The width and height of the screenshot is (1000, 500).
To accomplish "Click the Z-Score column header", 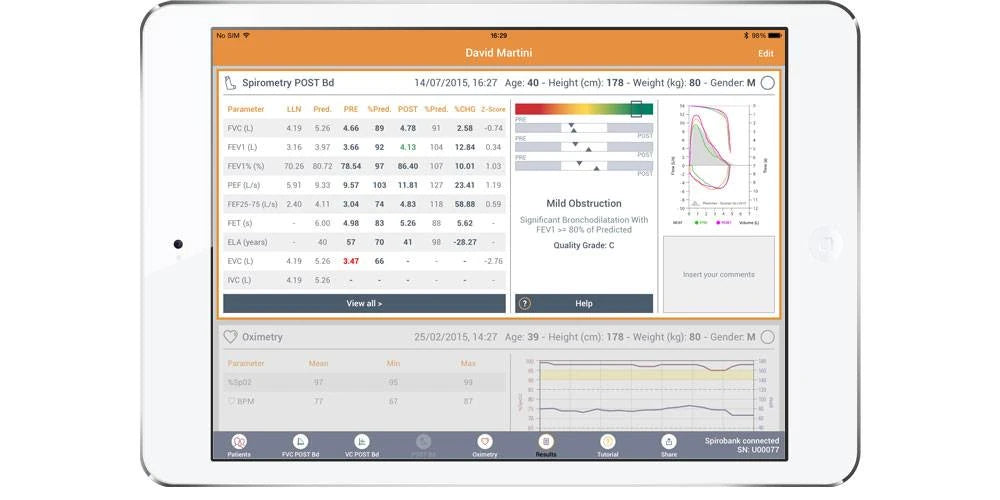I will point(493,110).
